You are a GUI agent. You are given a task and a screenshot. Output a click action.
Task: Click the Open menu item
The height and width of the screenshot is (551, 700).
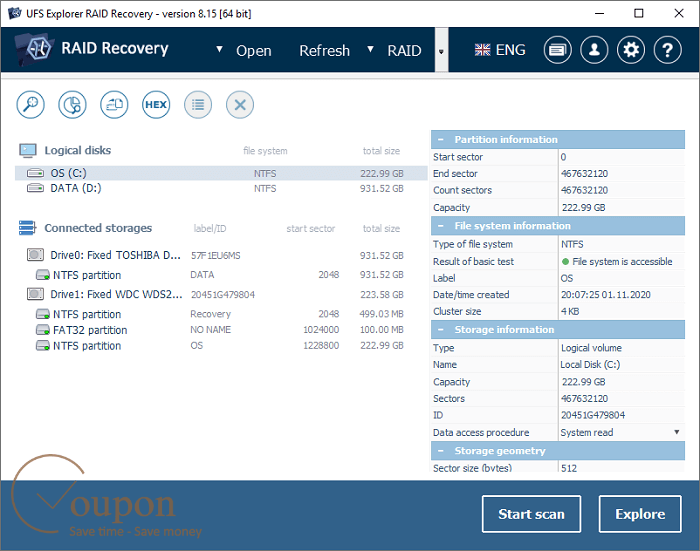(254, 51)
